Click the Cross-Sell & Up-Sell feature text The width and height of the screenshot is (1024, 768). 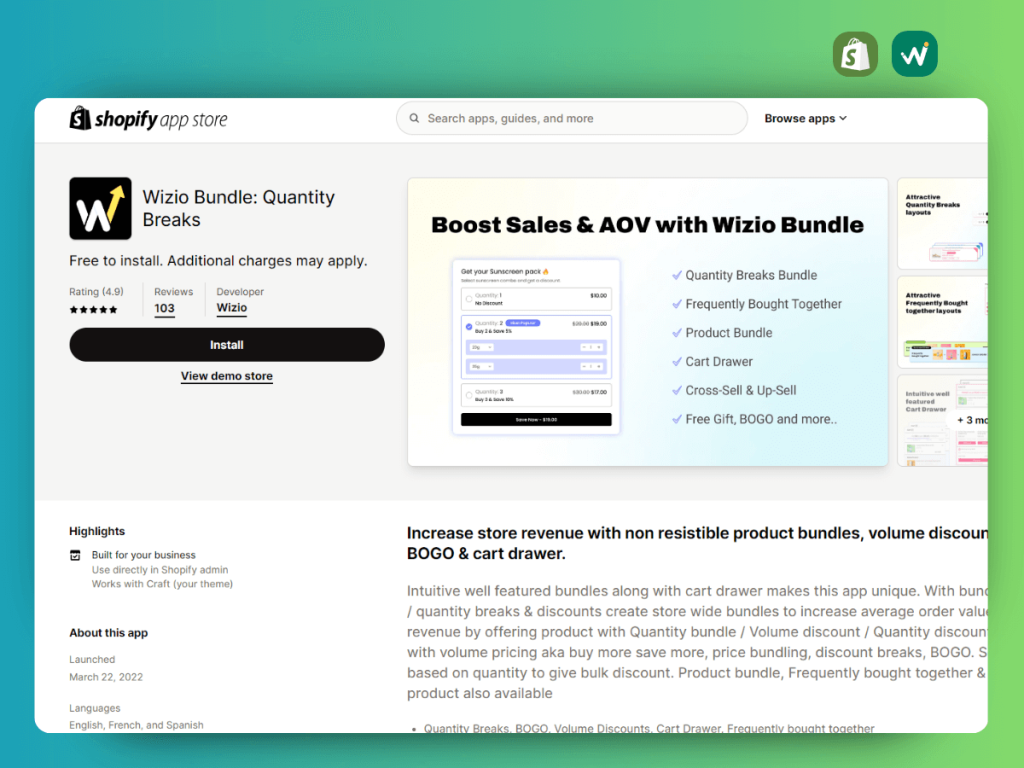741,390
